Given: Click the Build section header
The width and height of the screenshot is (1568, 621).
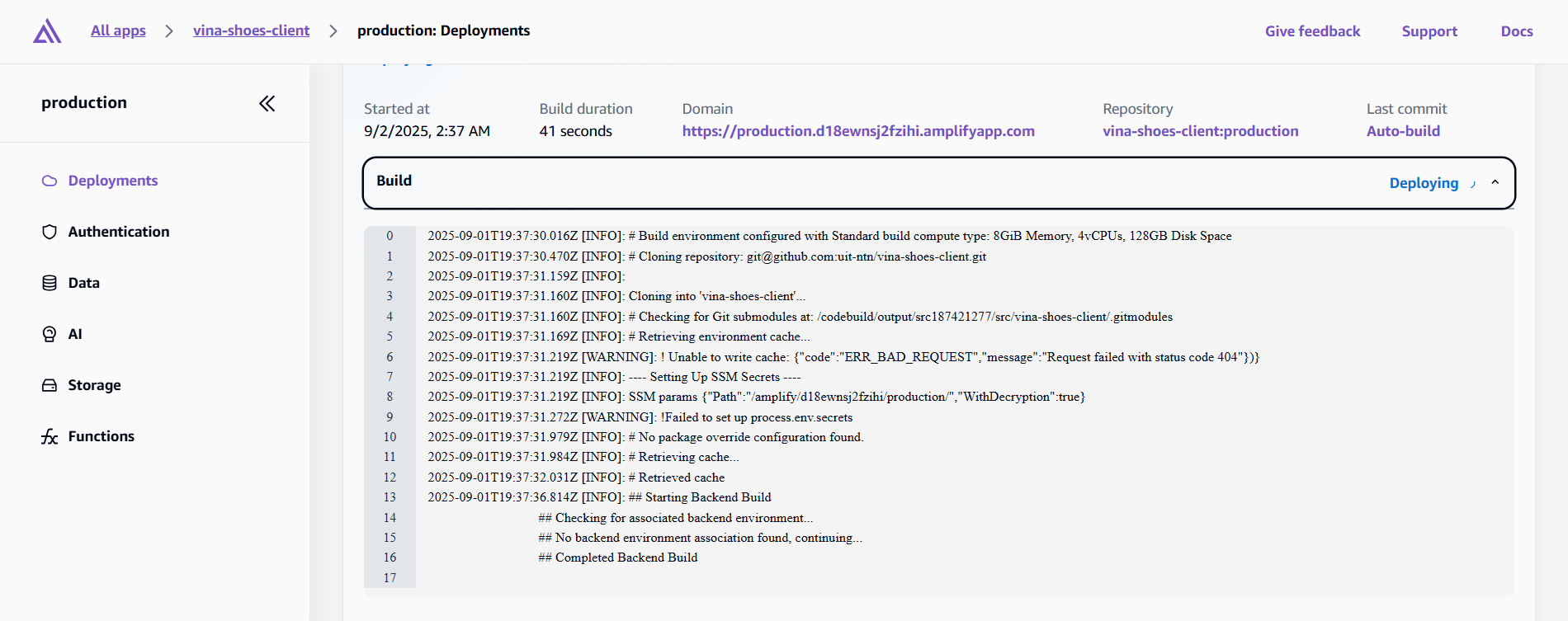Looking at the screenshot, I should [939, 183].
